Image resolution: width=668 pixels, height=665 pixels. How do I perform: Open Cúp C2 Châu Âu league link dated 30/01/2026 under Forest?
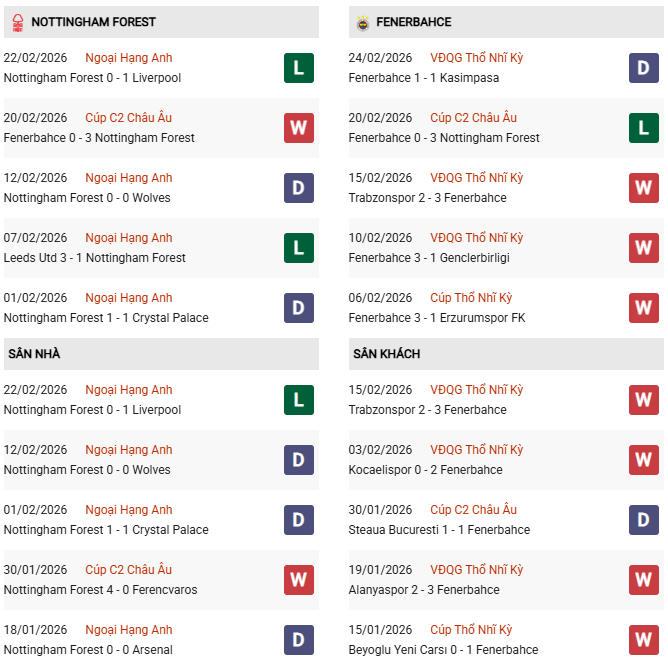[128, 570]
